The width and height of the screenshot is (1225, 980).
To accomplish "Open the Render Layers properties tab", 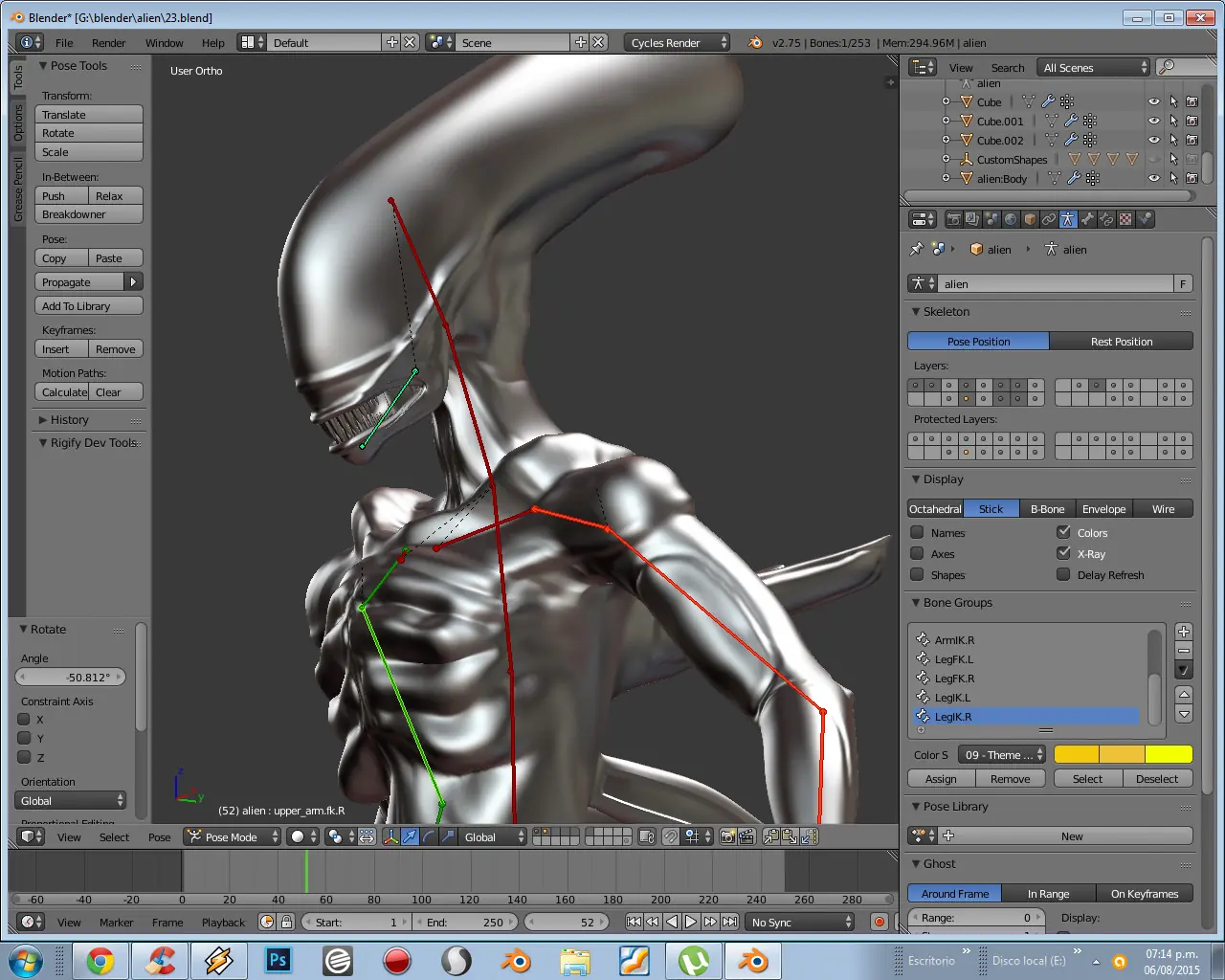I will tap(972, 219).
